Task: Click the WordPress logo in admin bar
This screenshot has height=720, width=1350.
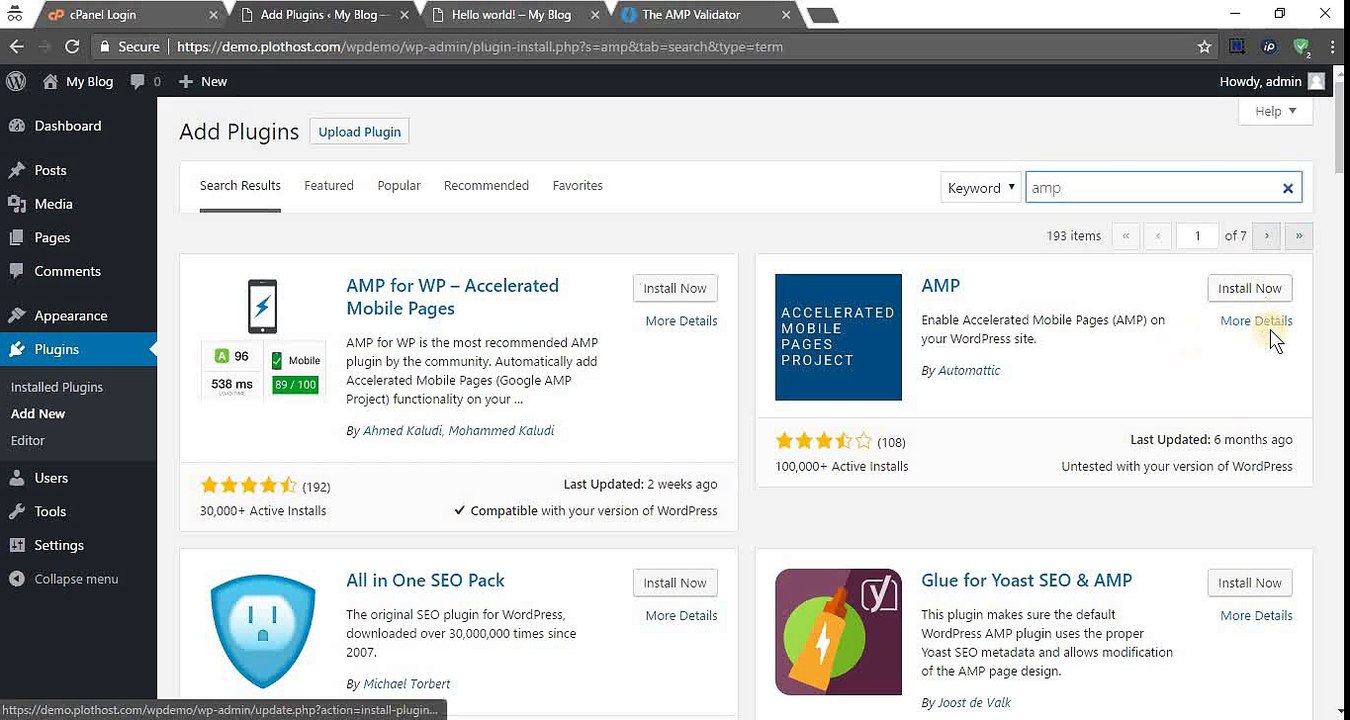Action: [x=16, y=82]
